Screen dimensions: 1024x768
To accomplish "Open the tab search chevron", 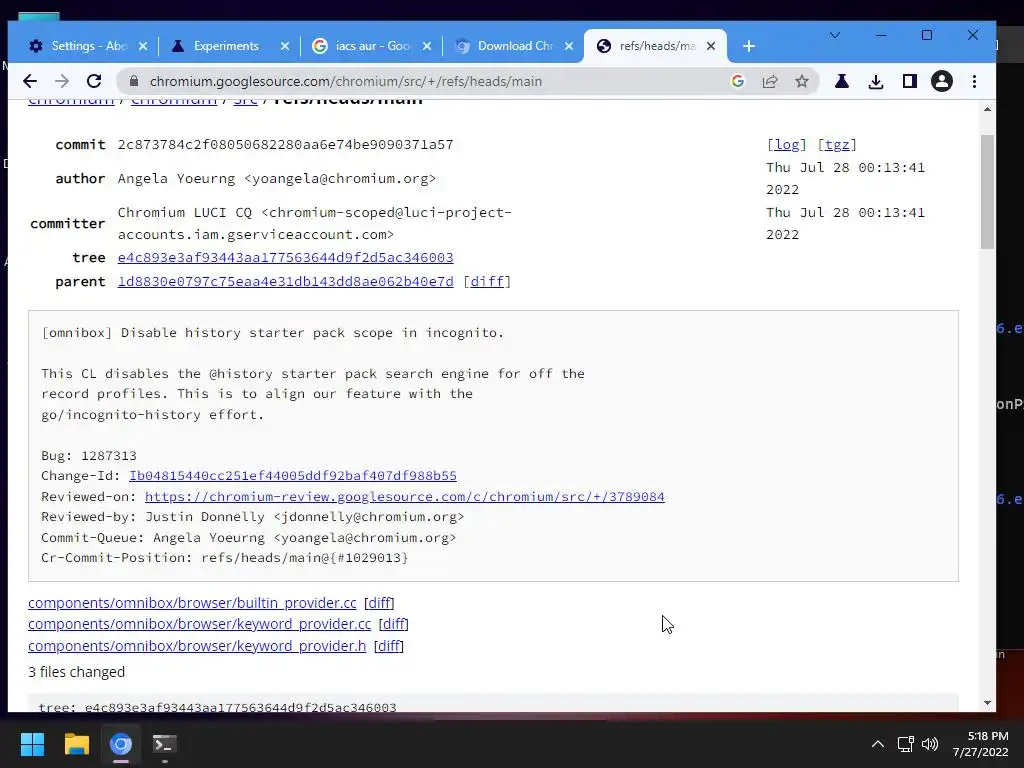I will tap(835, 35).
